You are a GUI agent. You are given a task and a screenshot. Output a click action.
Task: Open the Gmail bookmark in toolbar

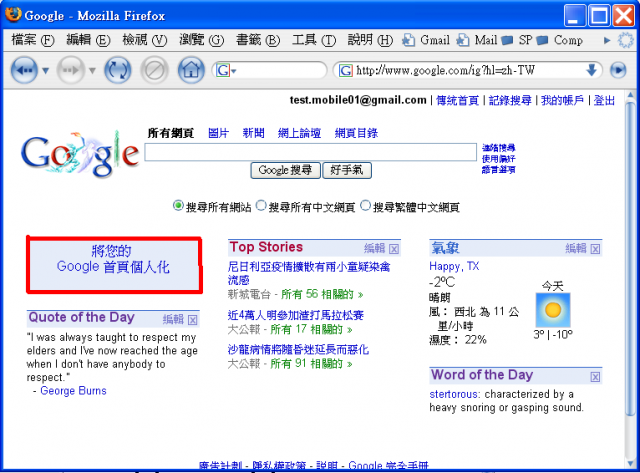tap(426, 40)
